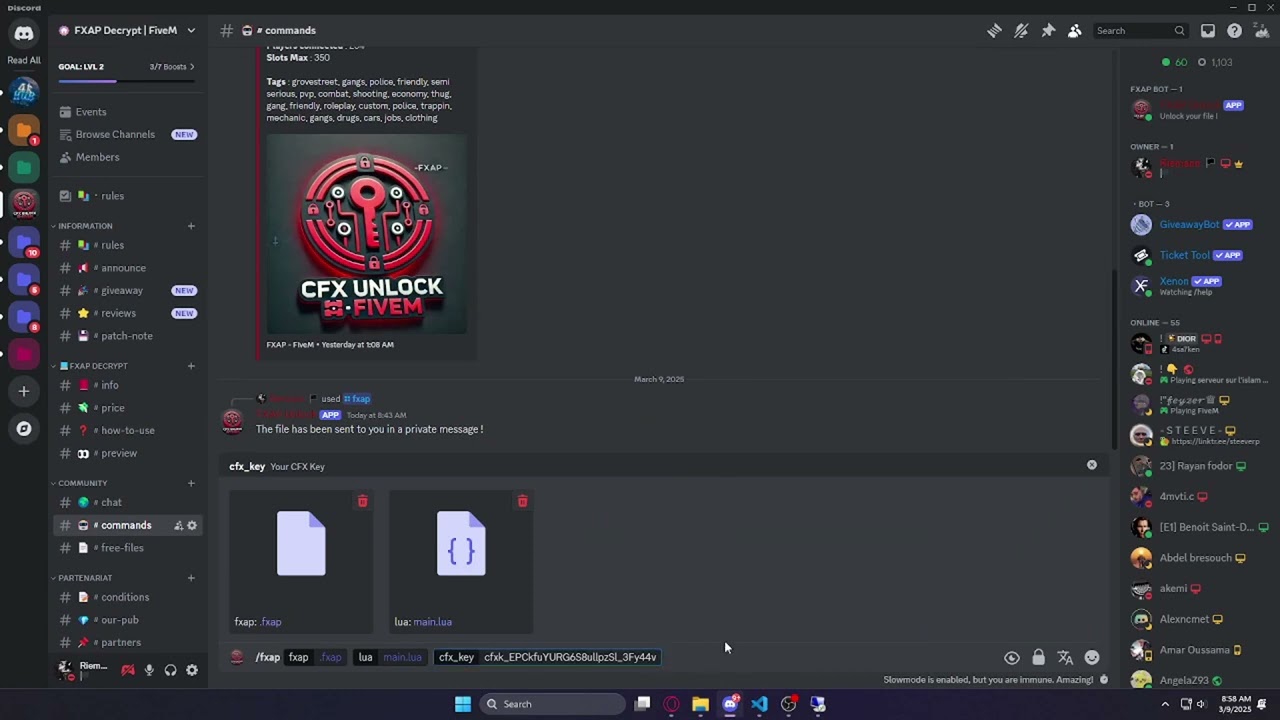Viewport: 1280px width, 720px height.
Task: Open Discover servers compass icon
Action: [x=24, y=429]
